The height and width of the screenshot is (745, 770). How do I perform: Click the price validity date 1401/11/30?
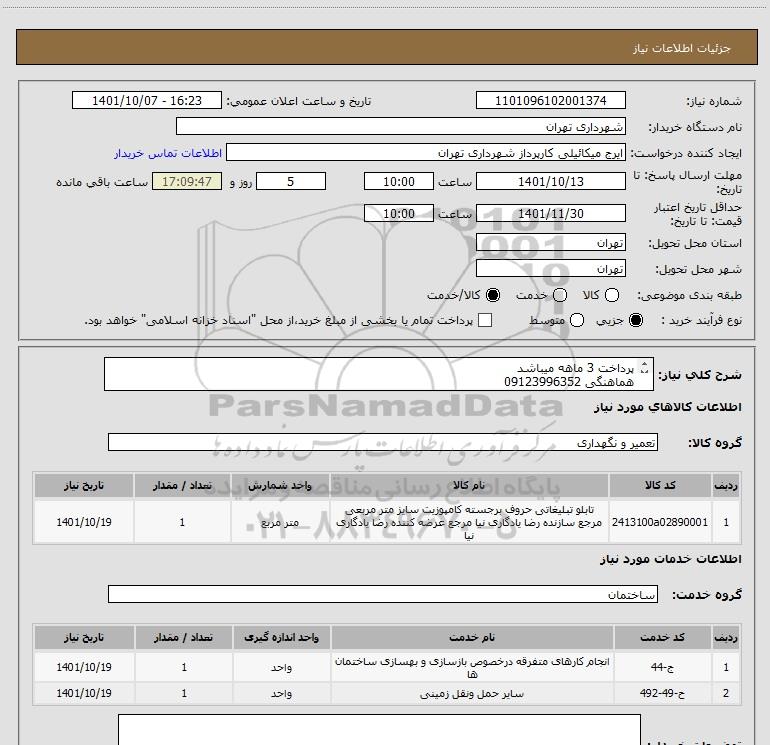click(550, 213)
